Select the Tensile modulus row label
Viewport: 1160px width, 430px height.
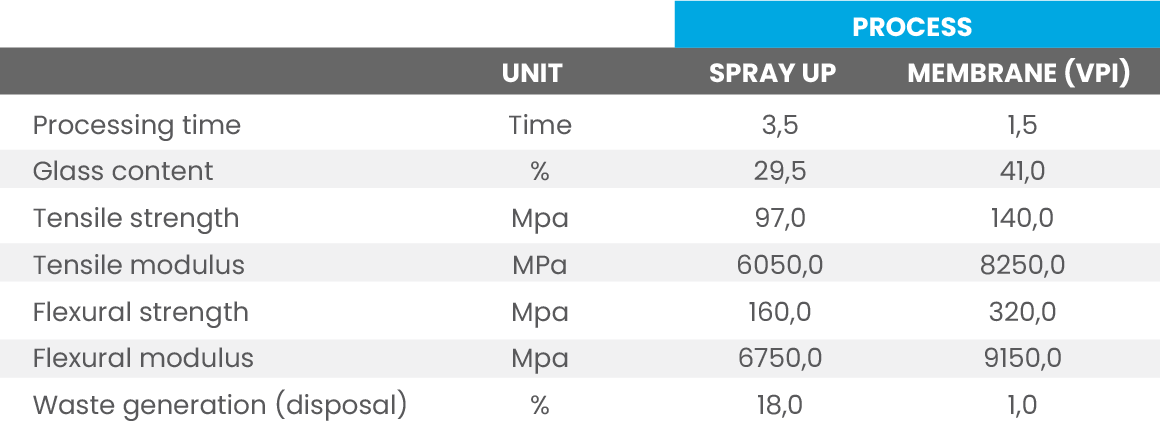coord(139,265)
